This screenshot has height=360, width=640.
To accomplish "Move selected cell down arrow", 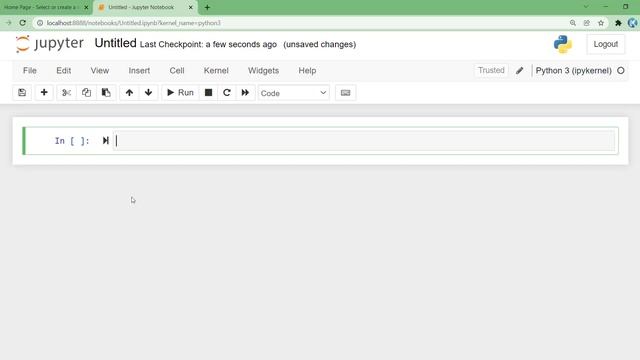I will 149,93.
